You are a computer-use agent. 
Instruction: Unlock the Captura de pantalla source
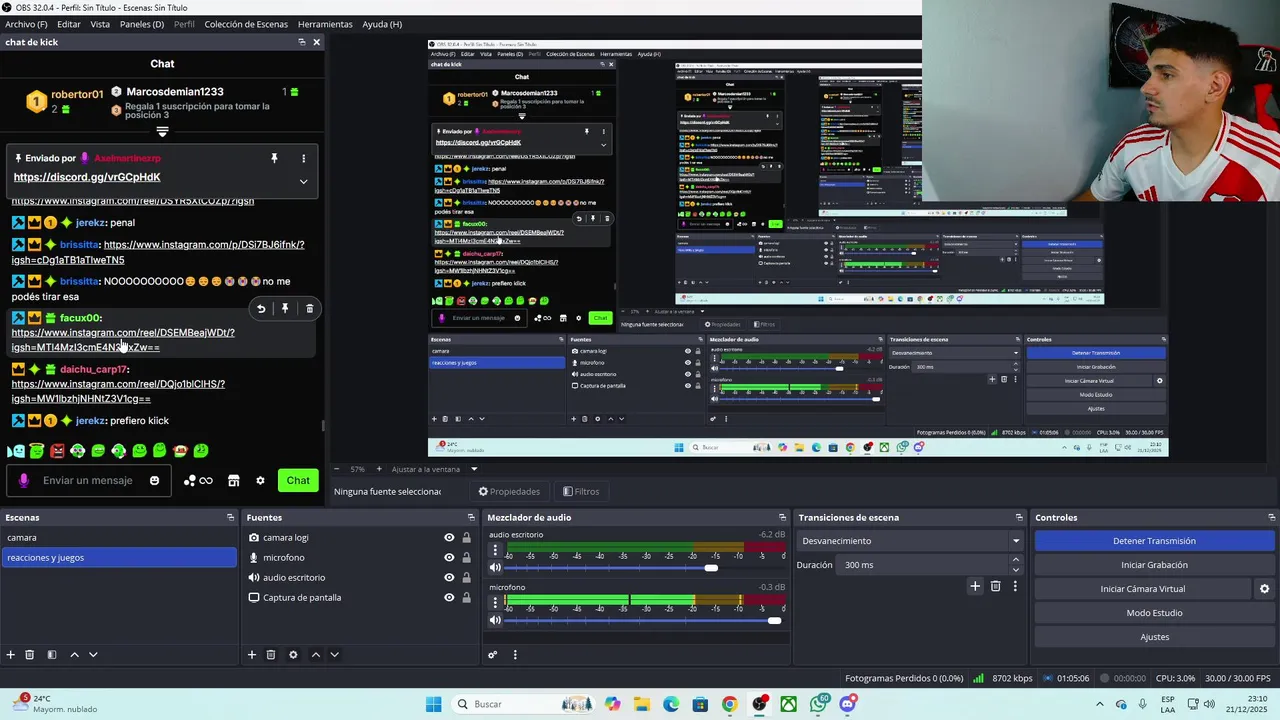[466, 598]
